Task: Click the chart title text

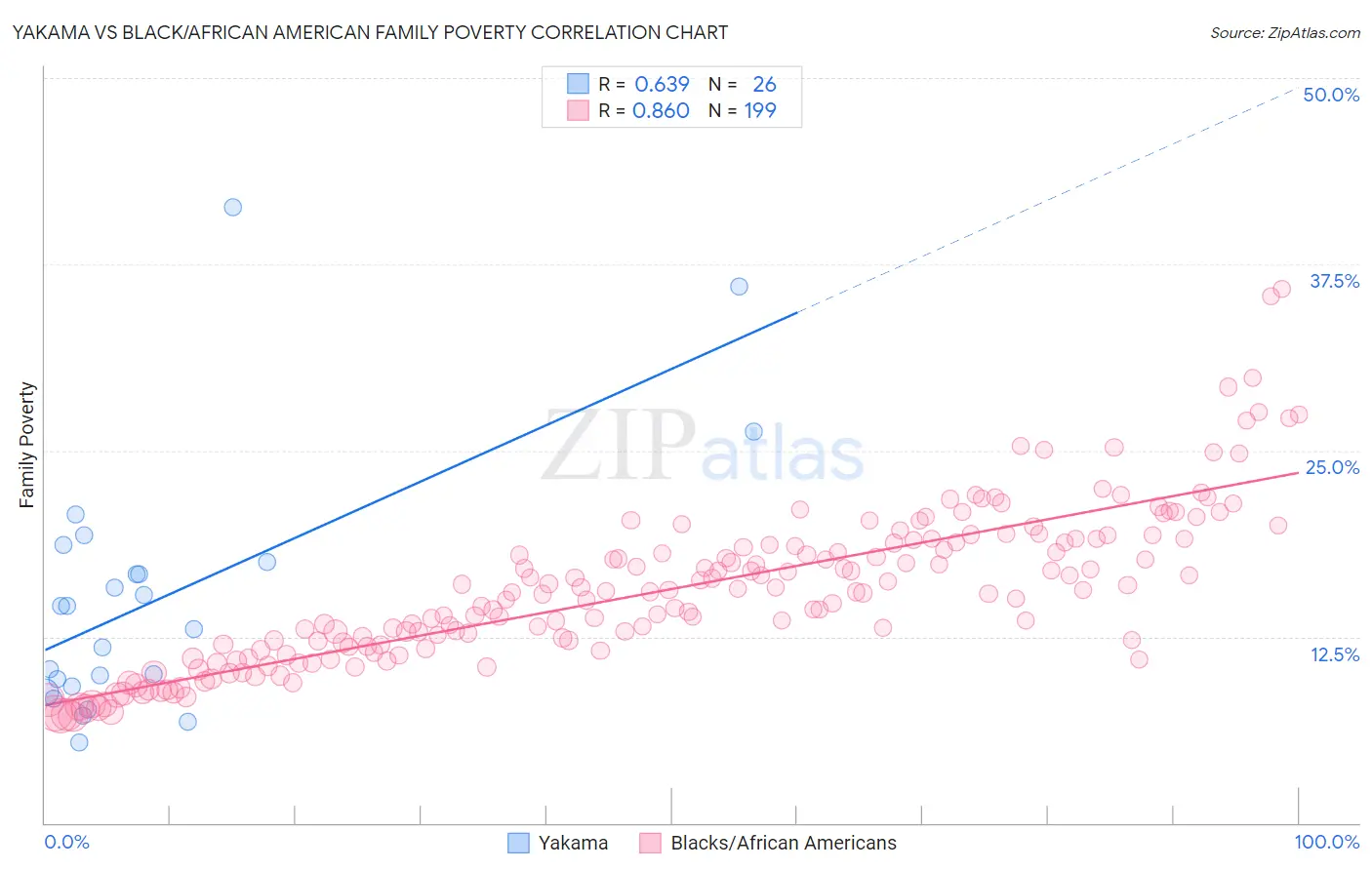Action: tap(370, 32)
